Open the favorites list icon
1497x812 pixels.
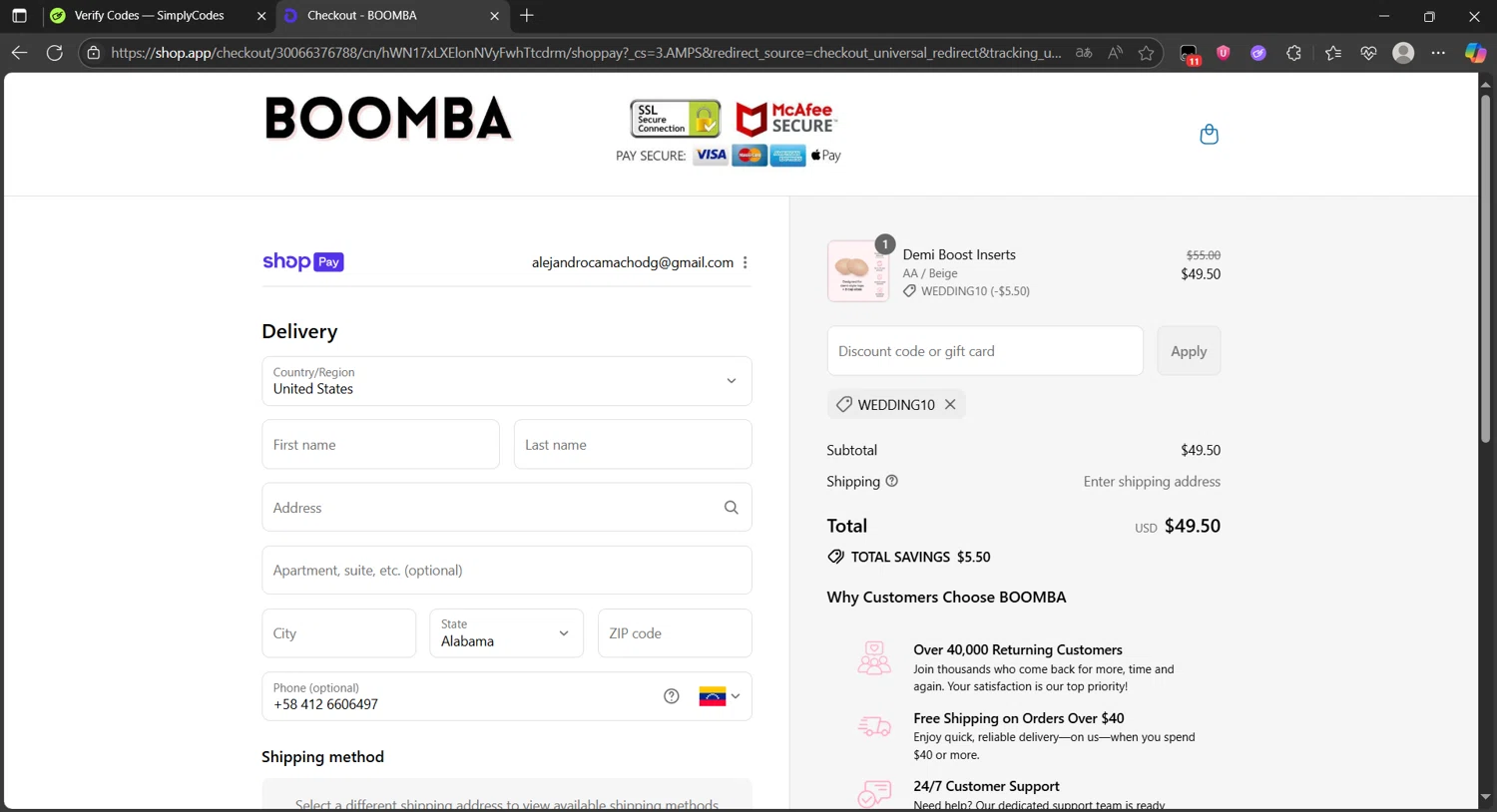1333,53
